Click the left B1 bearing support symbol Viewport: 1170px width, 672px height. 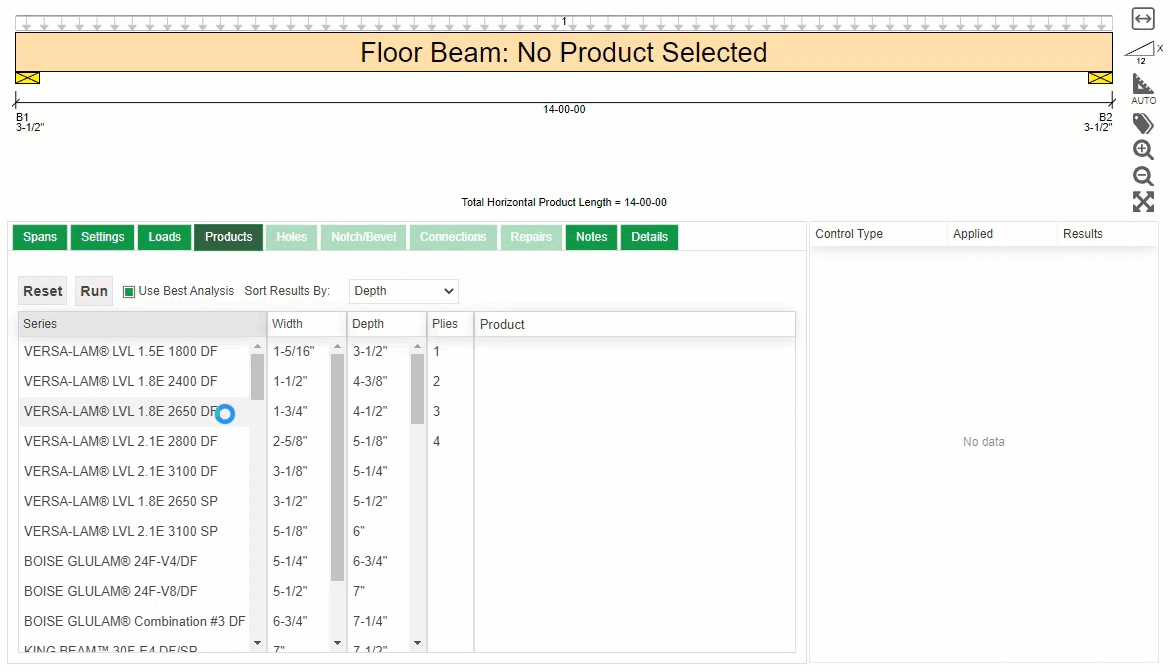(27, 78)
